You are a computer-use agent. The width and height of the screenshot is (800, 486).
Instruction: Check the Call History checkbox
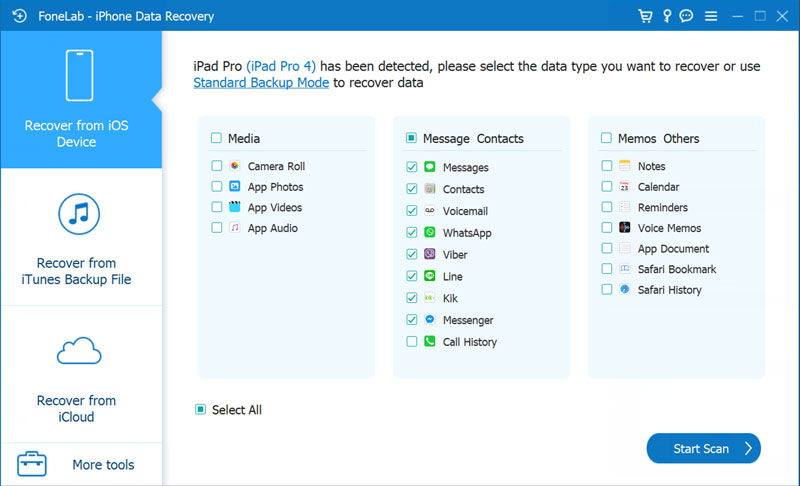(412, 342)
